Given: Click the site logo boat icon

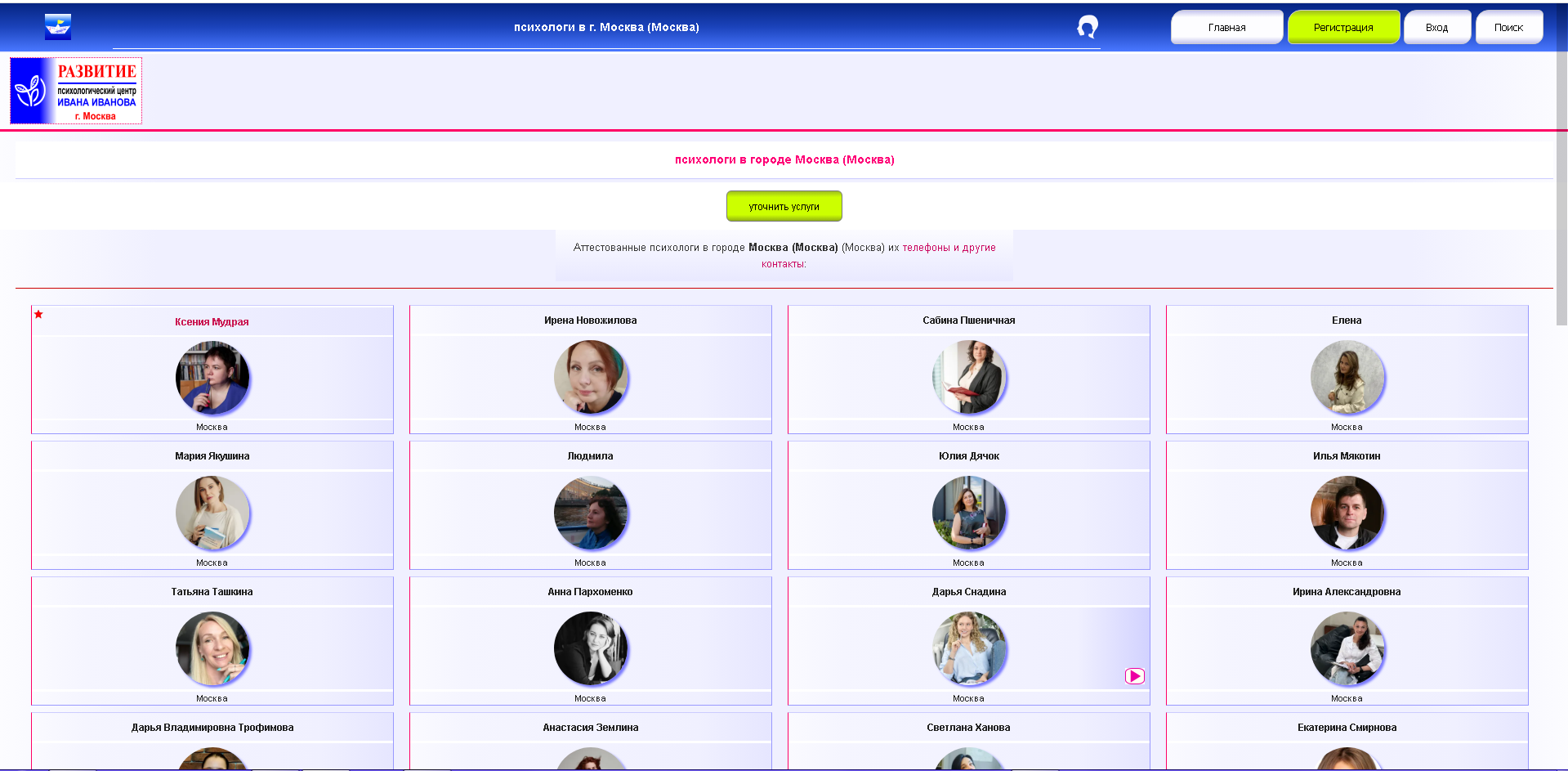Looking at the screenshot, I should [58, 27].
